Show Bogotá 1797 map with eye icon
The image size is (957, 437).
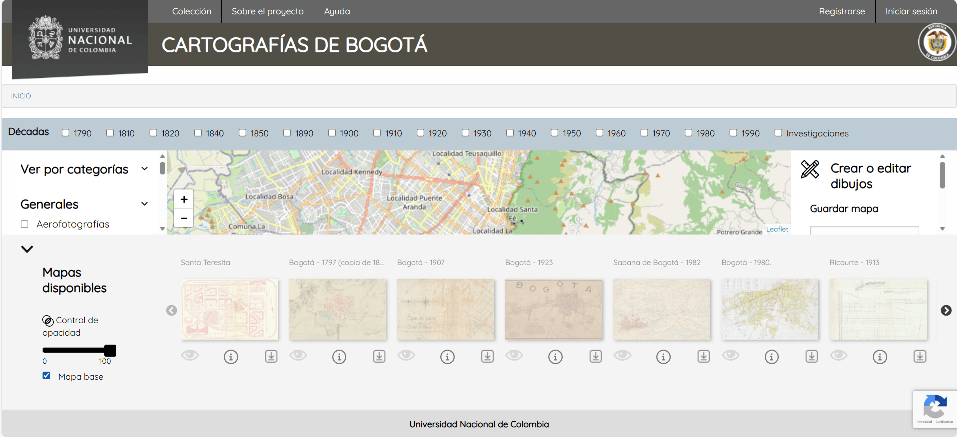point(298,355)
